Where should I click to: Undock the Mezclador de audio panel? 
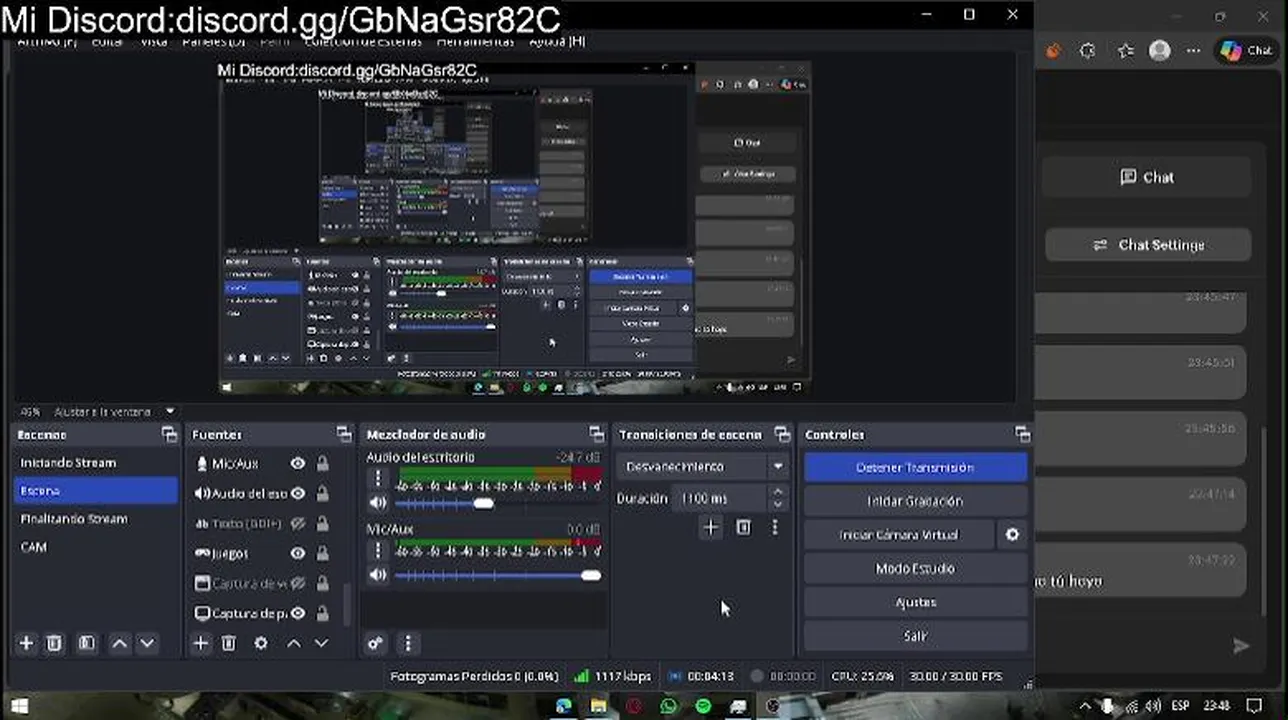(x=597, y=434)
